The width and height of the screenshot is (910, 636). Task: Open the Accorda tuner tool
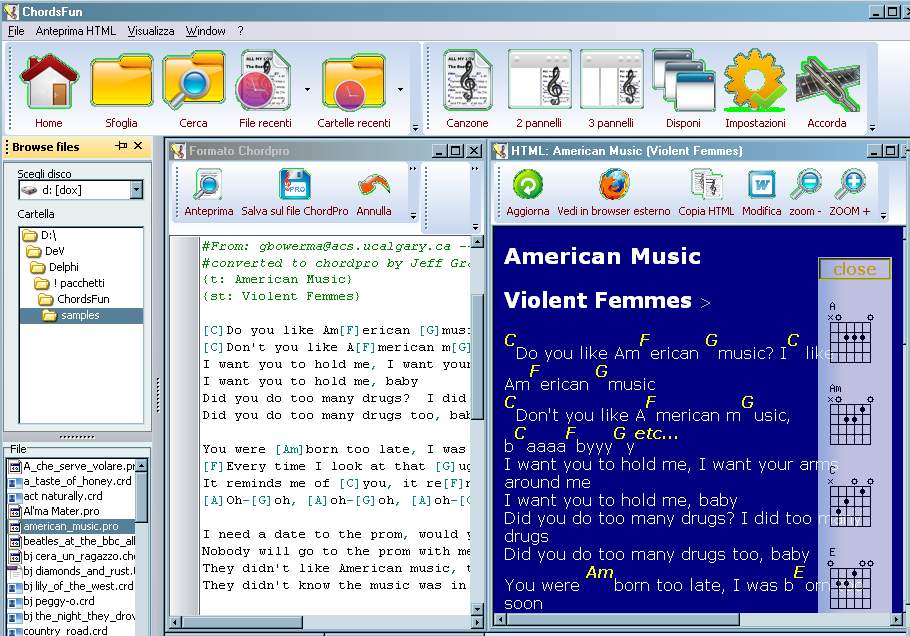(827, 83)
